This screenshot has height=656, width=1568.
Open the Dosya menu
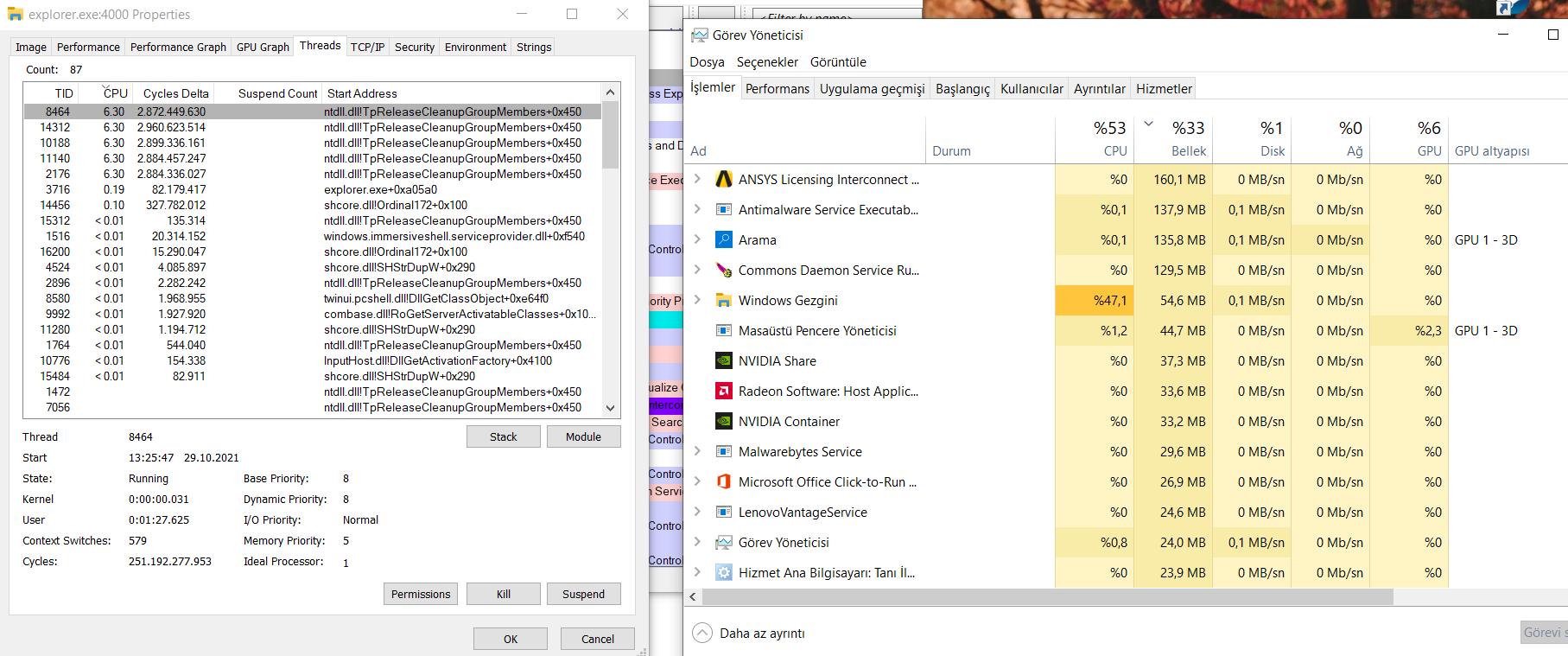tap(707, 62)
